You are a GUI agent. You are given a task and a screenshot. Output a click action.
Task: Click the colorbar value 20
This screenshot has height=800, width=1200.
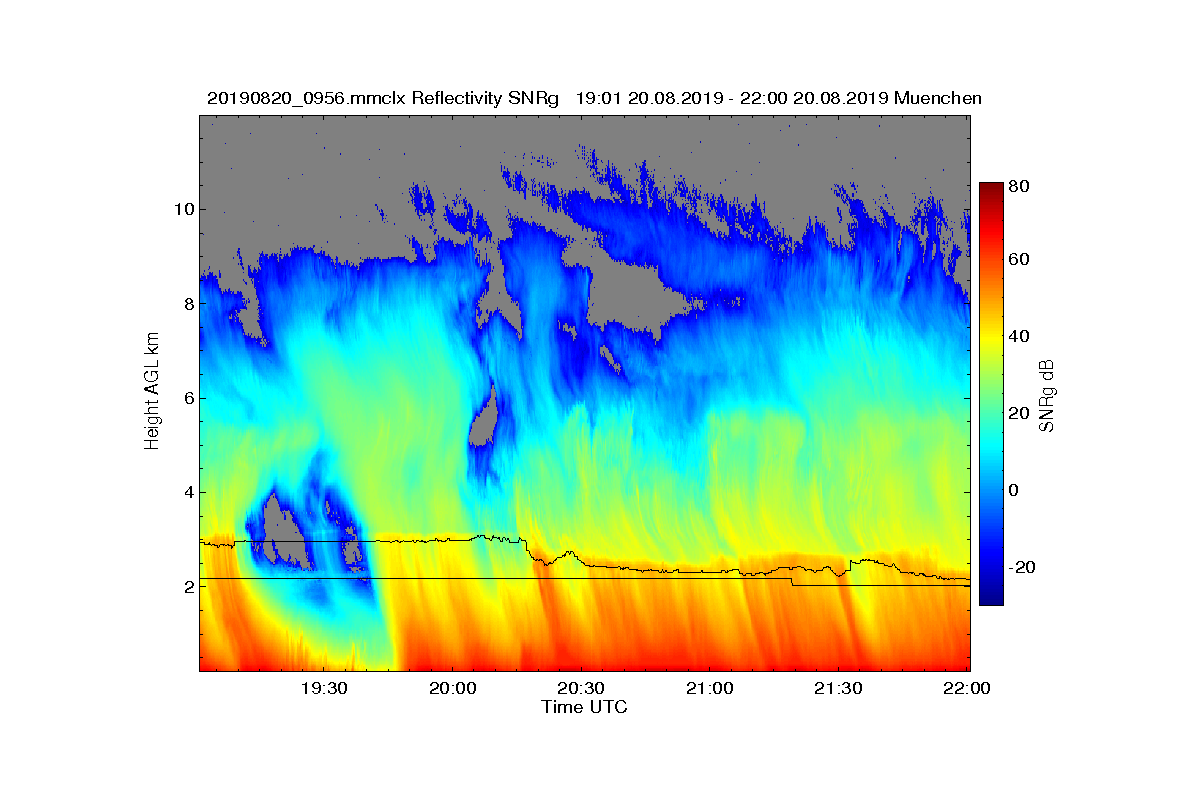pyautogui.click(x=1020, y=413)
